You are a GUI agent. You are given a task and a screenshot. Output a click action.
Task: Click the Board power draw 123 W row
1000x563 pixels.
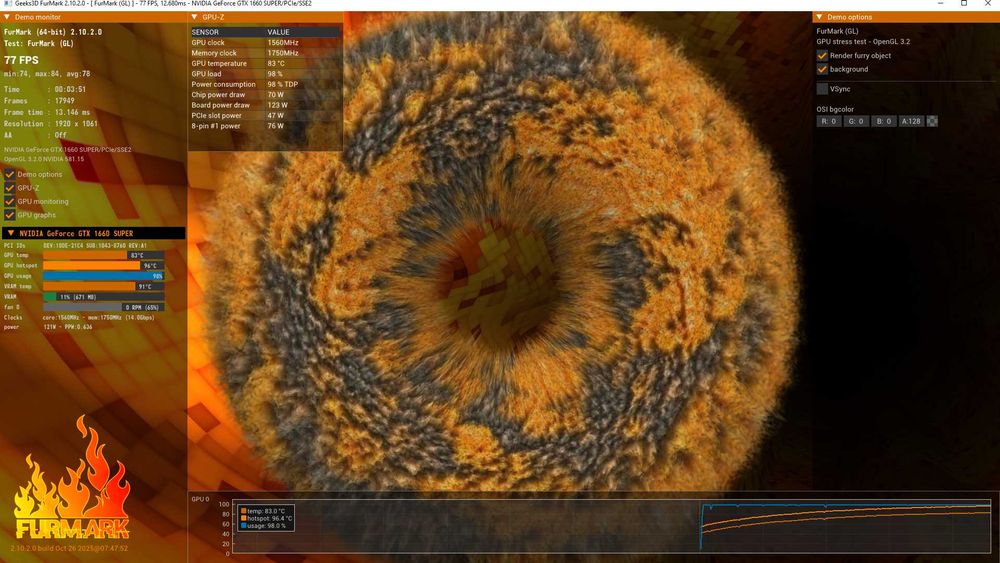[265, 105]
